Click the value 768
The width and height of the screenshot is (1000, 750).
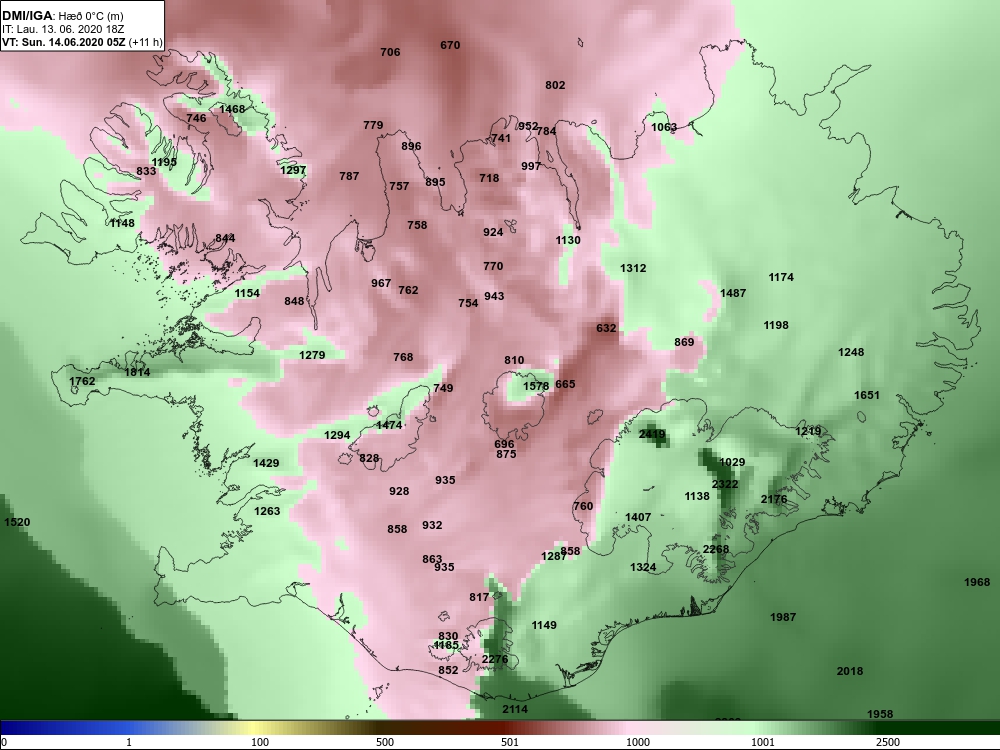tap(403, 358)
